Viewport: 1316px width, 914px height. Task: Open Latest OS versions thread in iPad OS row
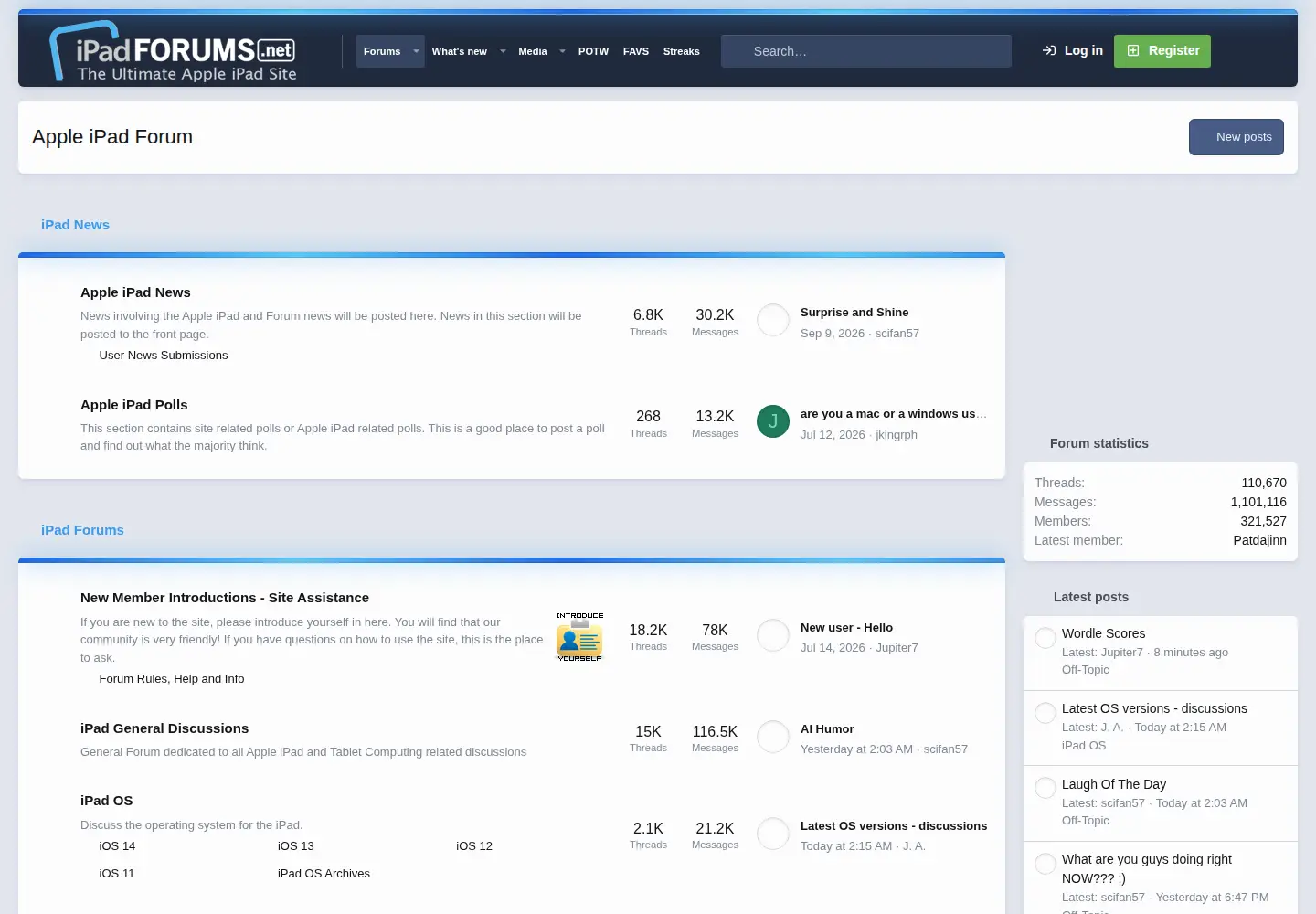coord(894,826)
